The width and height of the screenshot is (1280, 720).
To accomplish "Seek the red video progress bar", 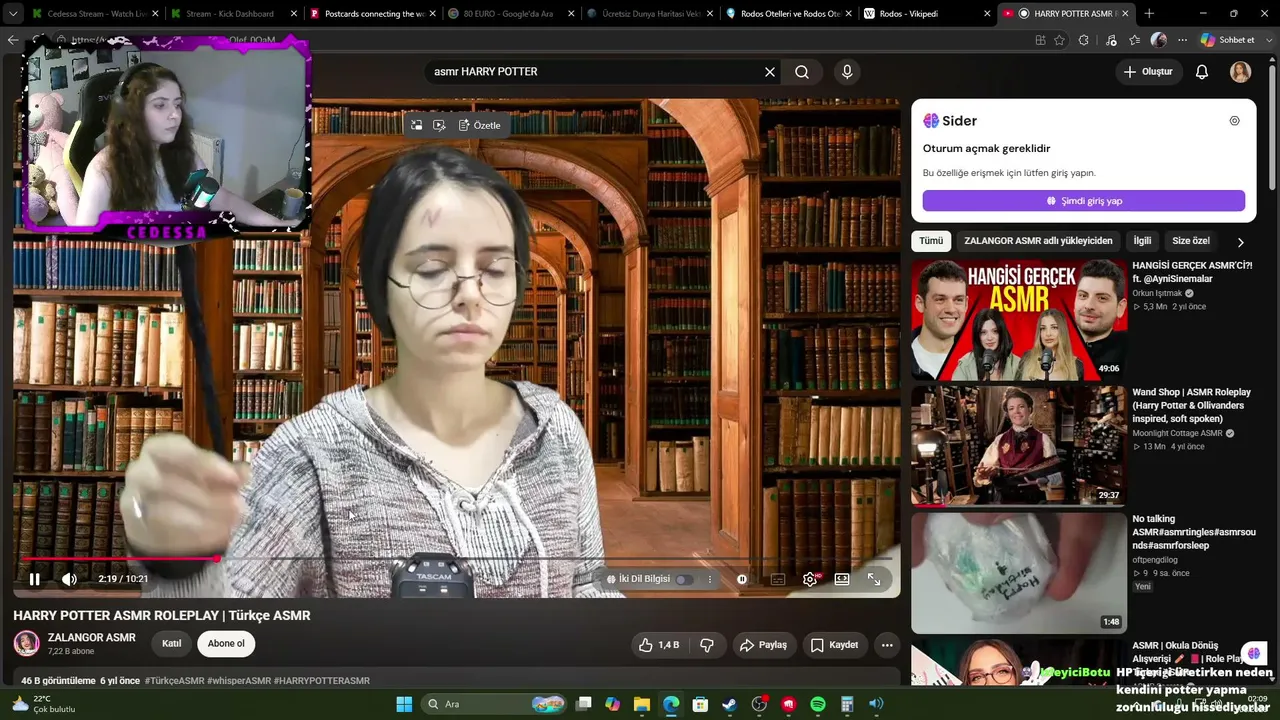I will click(x=457, y=559).
